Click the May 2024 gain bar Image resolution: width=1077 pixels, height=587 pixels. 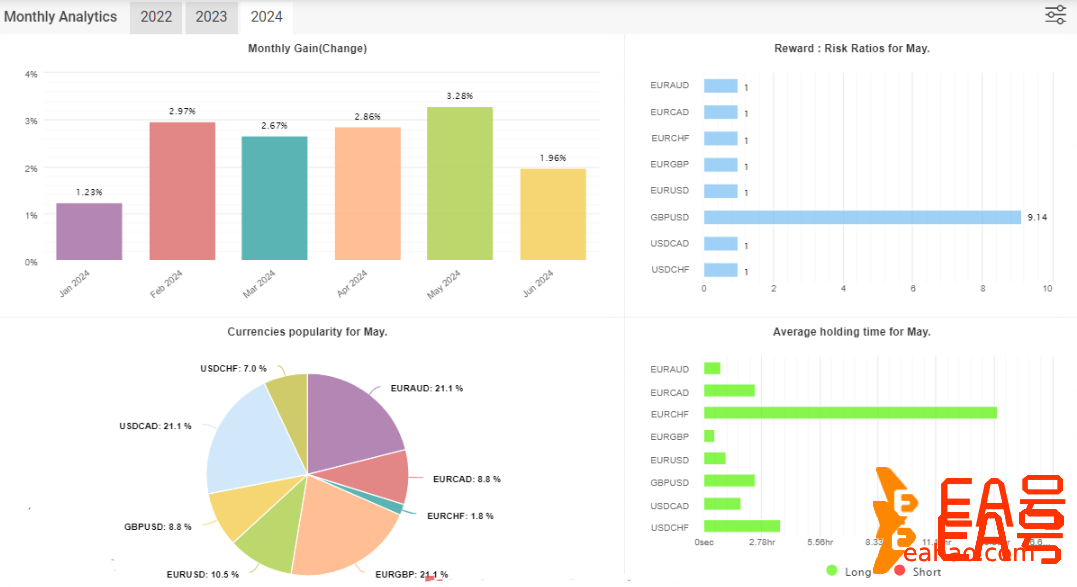[x=459, y=184]
